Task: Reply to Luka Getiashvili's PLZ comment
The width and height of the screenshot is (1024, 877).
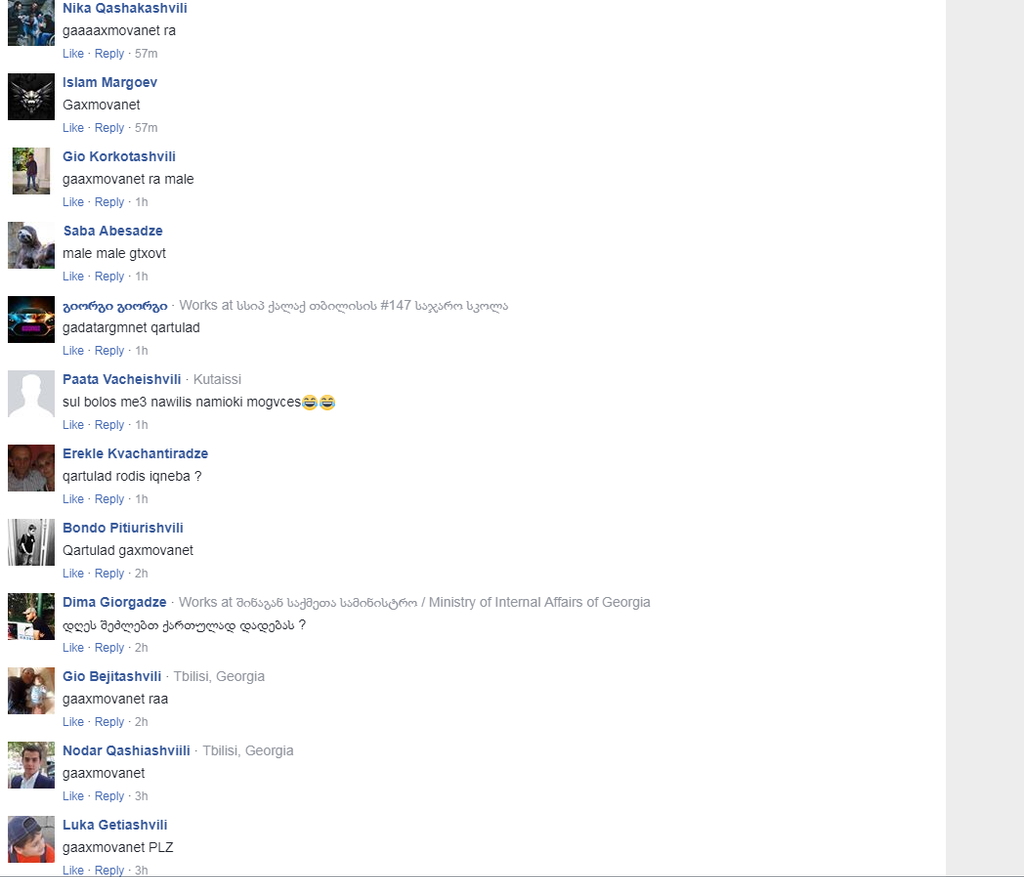Action: tap(109, 870)
